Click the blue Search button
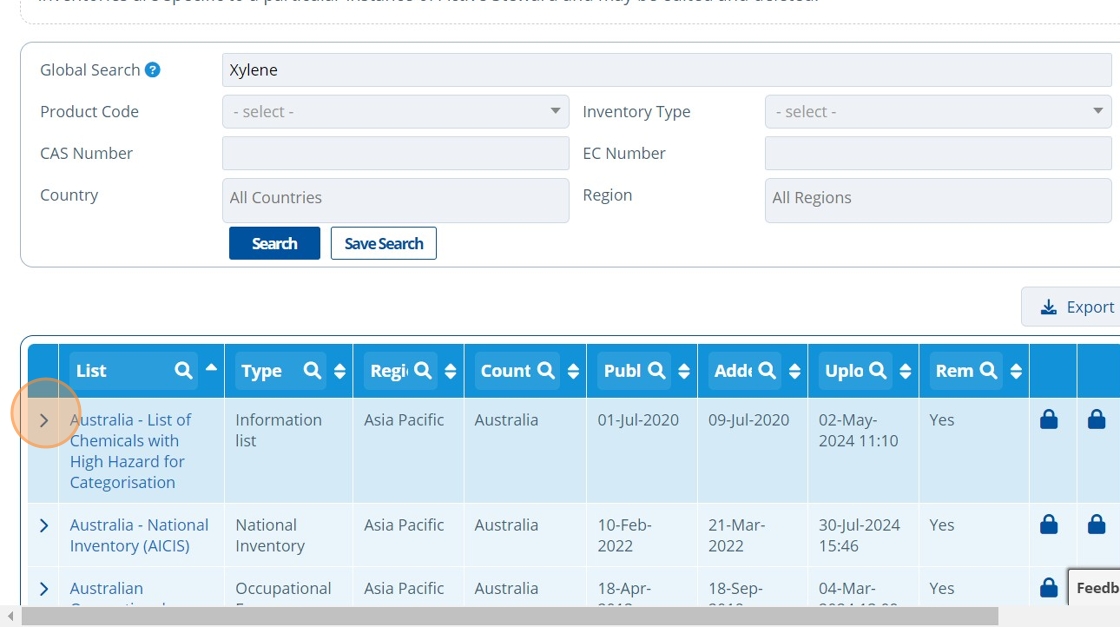 (x=274, y=244)
